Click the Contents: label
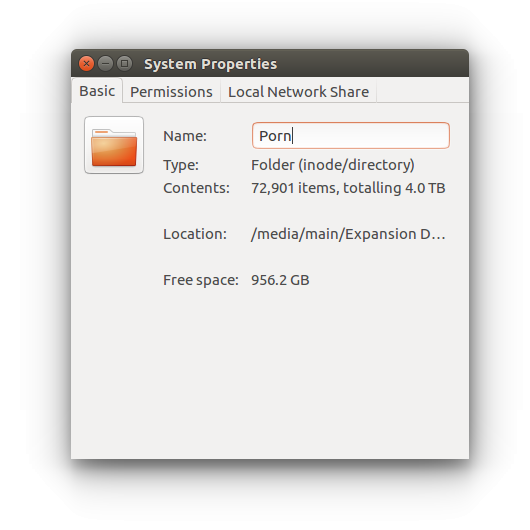The image size is (530, 530). pos(196,188)
